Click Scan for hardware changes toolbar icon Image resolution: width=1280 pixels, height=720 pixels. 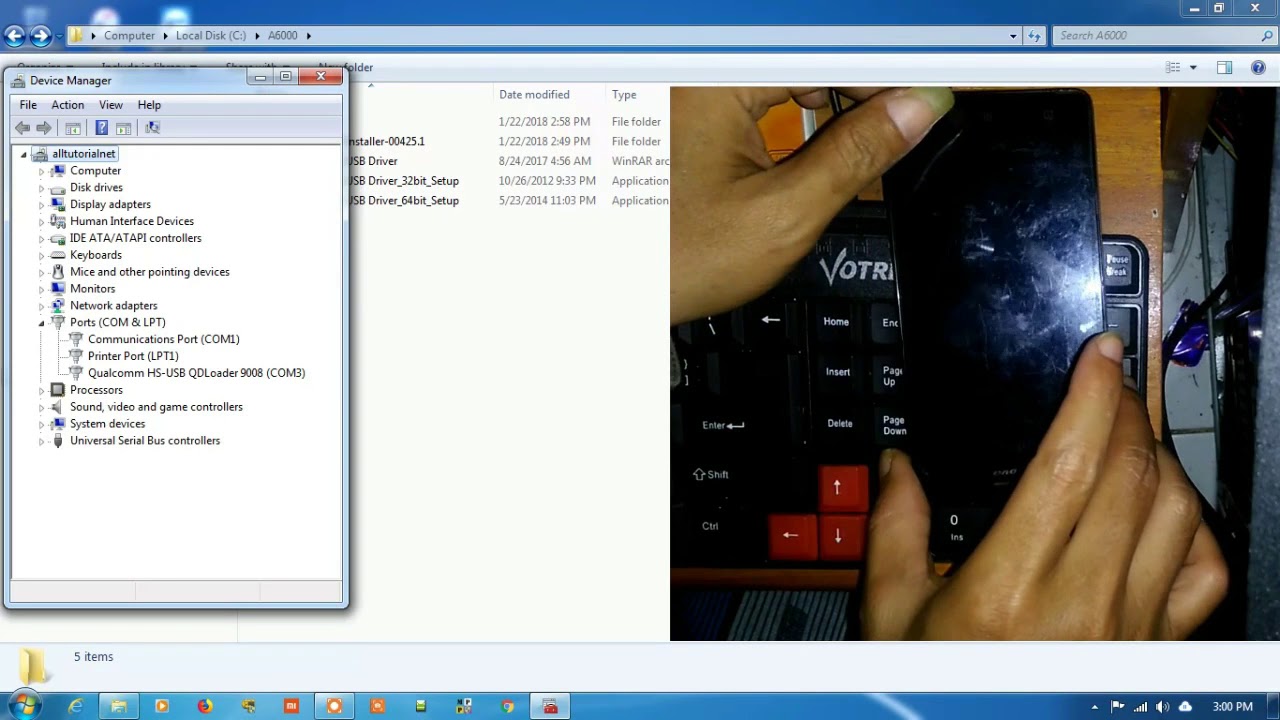[152, 128]
